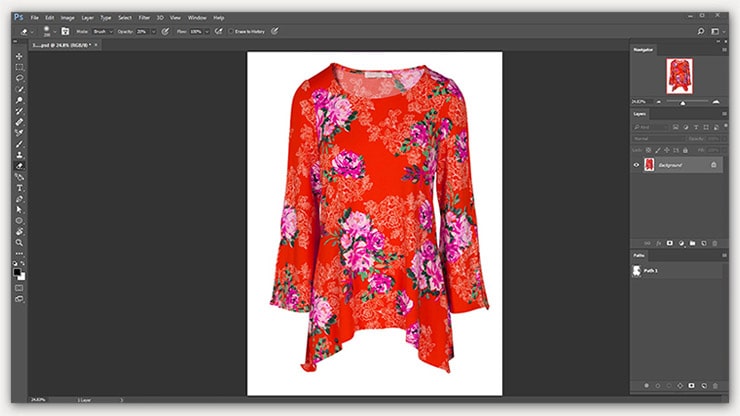Open the Flow slider dropdown arrow

pyautogui.click(x=207, y=32)
